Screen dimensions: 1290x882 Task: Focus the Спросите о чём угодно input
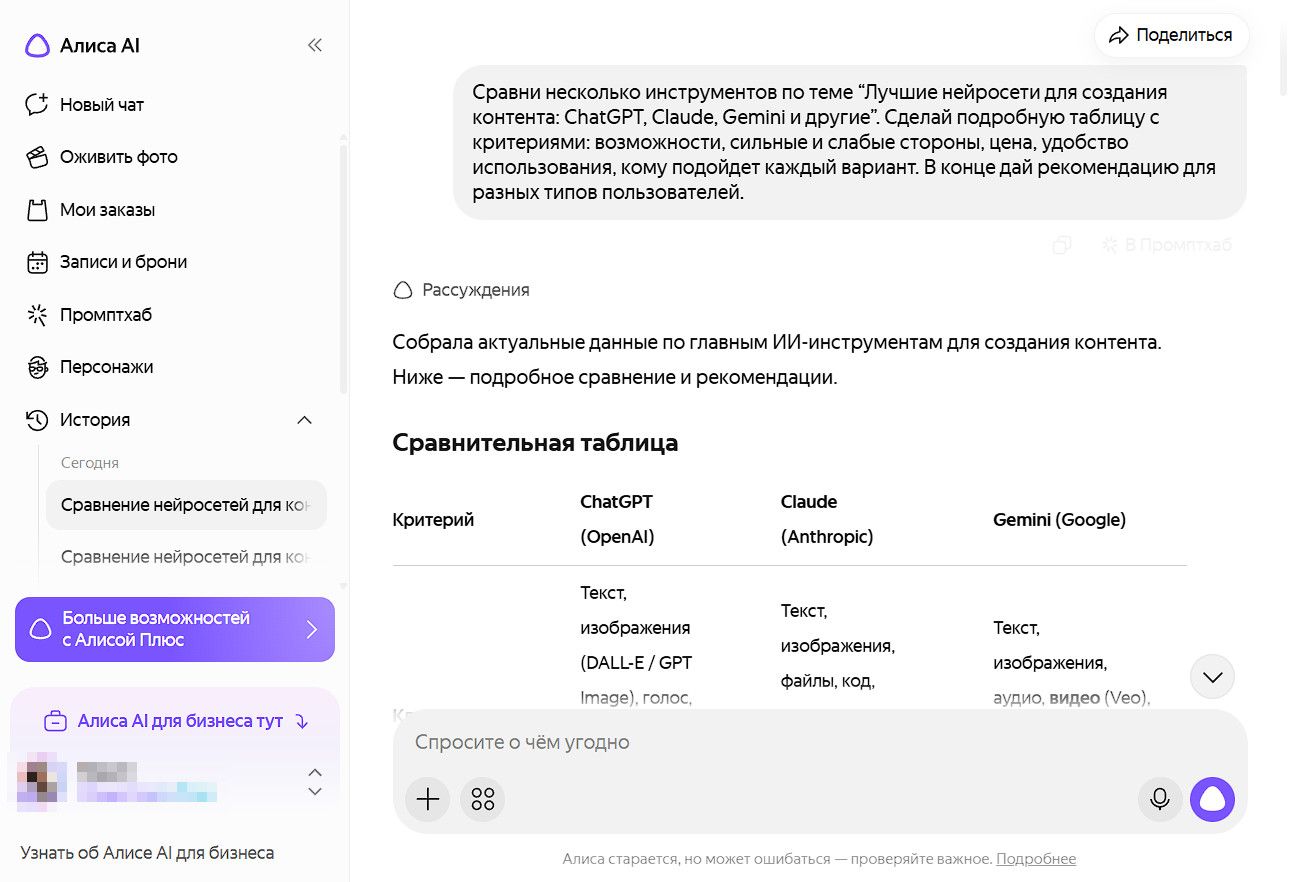[820, 742]
